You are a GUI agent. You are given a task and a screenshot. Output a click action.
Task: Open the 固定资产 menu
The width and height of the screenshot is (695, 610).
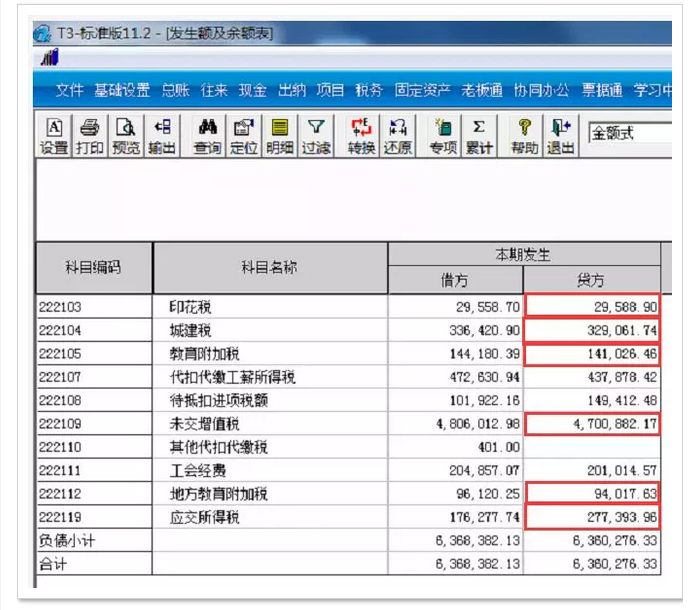[422, 90]
